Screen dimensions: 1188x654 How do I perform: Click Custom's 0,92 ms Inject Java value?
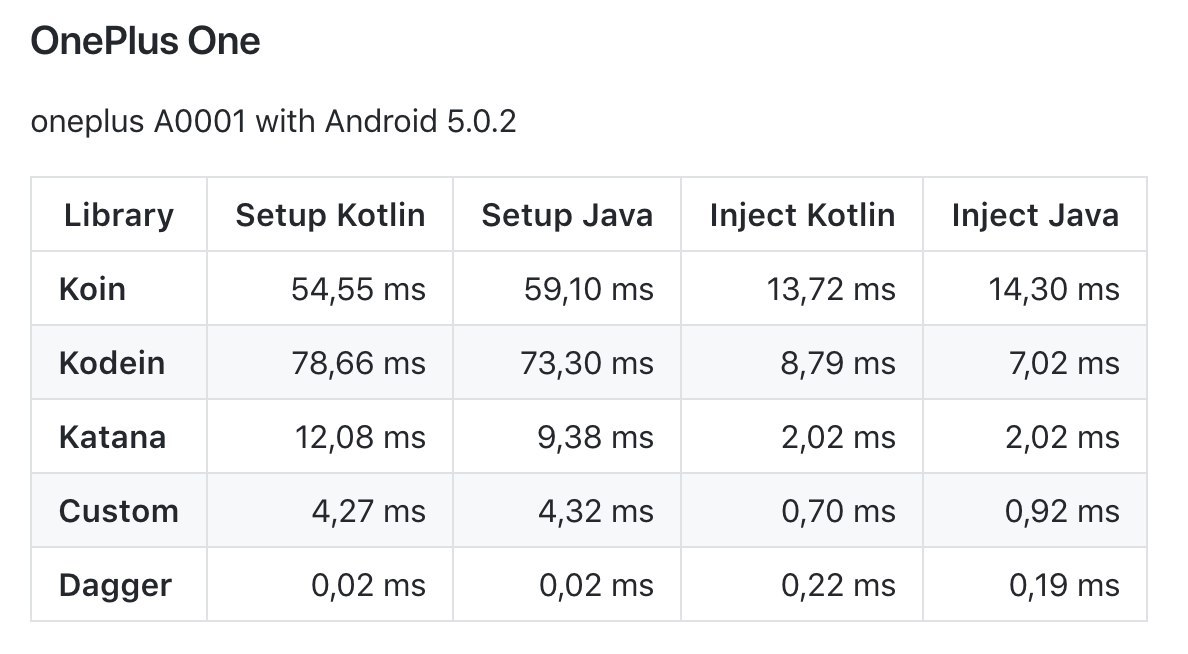point(1064,511)
